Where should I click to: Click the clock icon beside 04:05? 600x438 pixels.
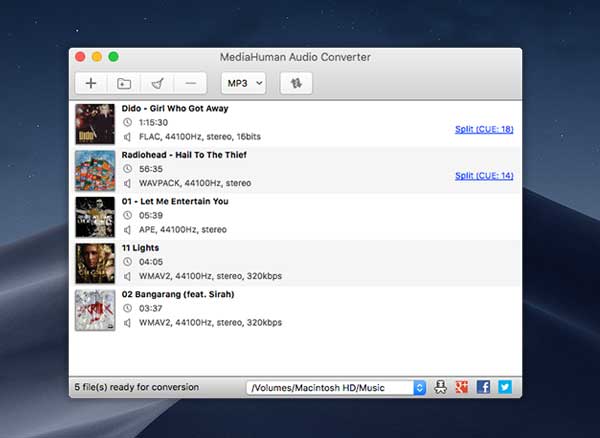[x=127, y=262]
